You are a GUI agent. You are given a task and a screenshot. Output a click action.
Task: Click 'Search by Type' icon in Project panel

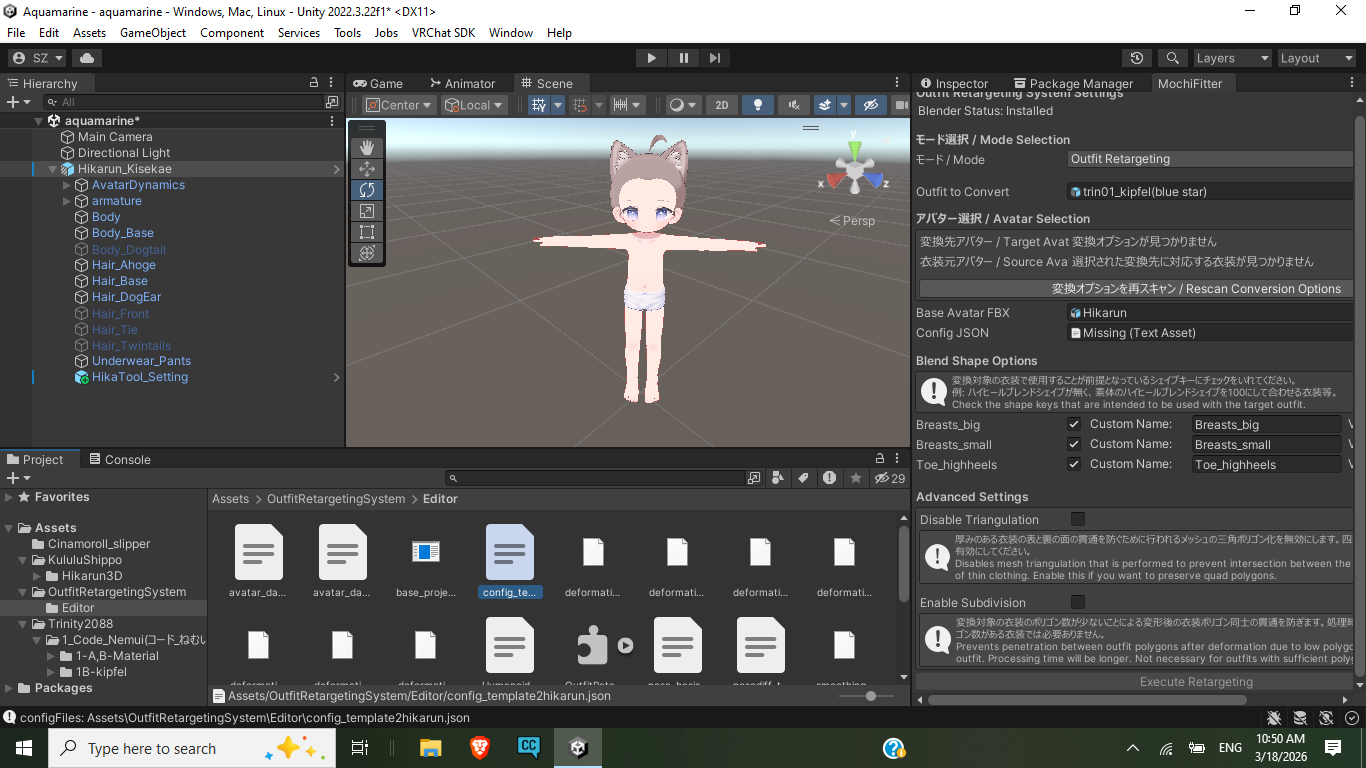pos(778,478)
